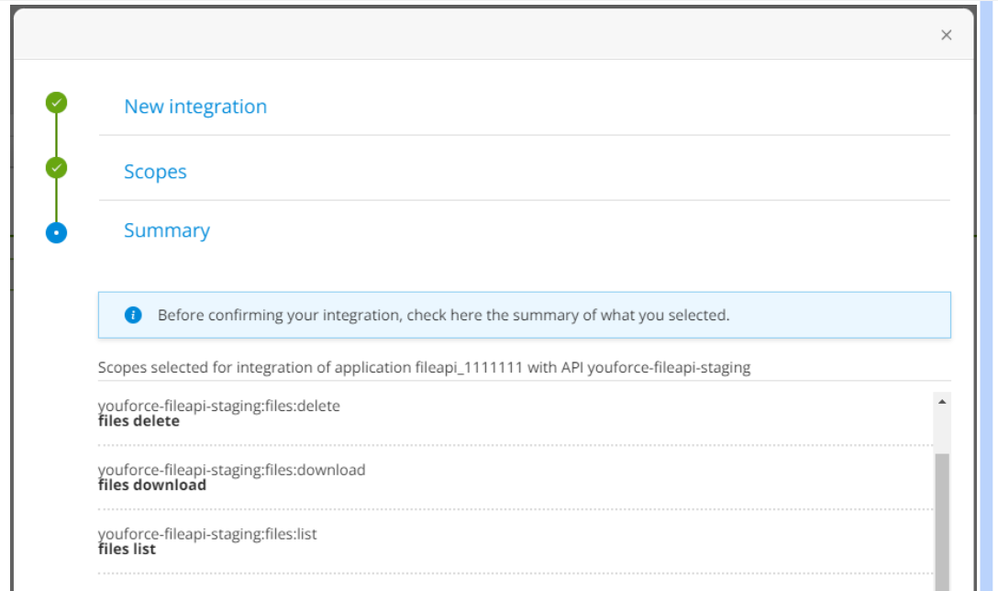The height and width of the screenshot is (591, 998).
Task: Select the bold "files download" scope label
Action: [152, 485]
